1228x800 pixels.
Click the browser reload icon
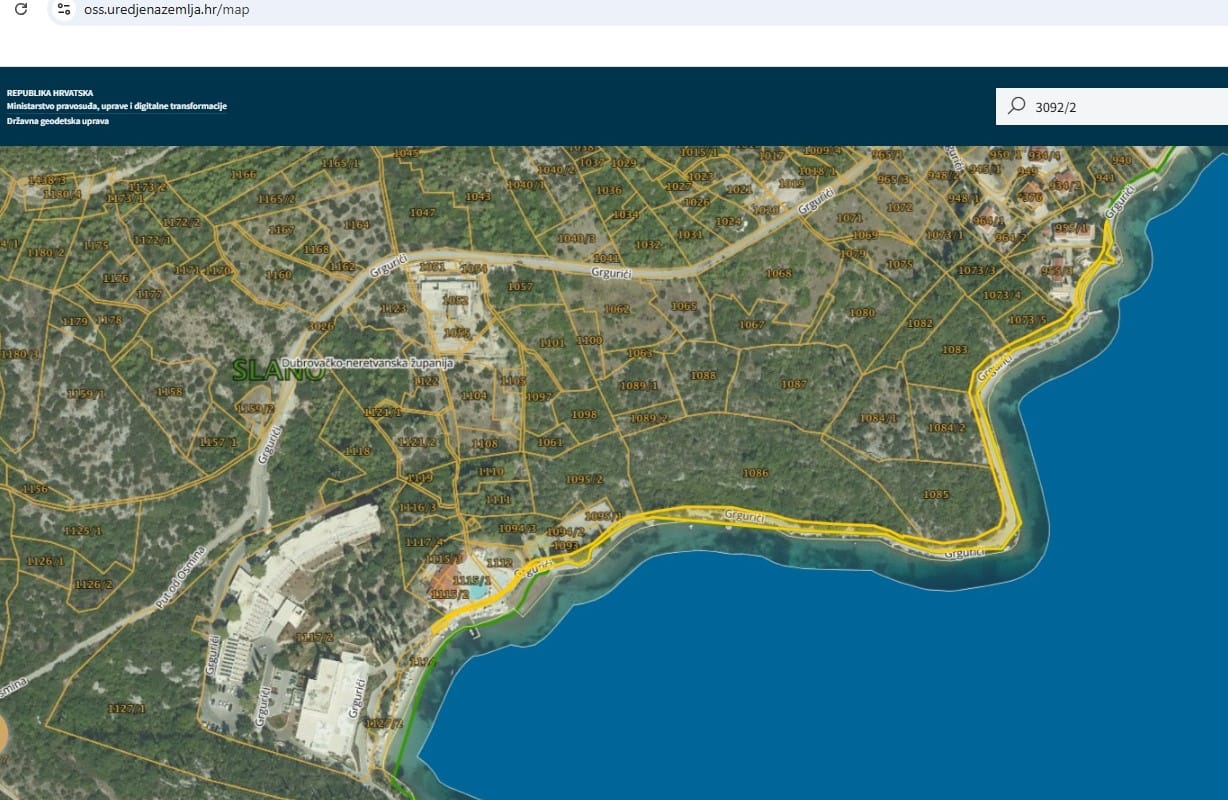tap(20, 9)
